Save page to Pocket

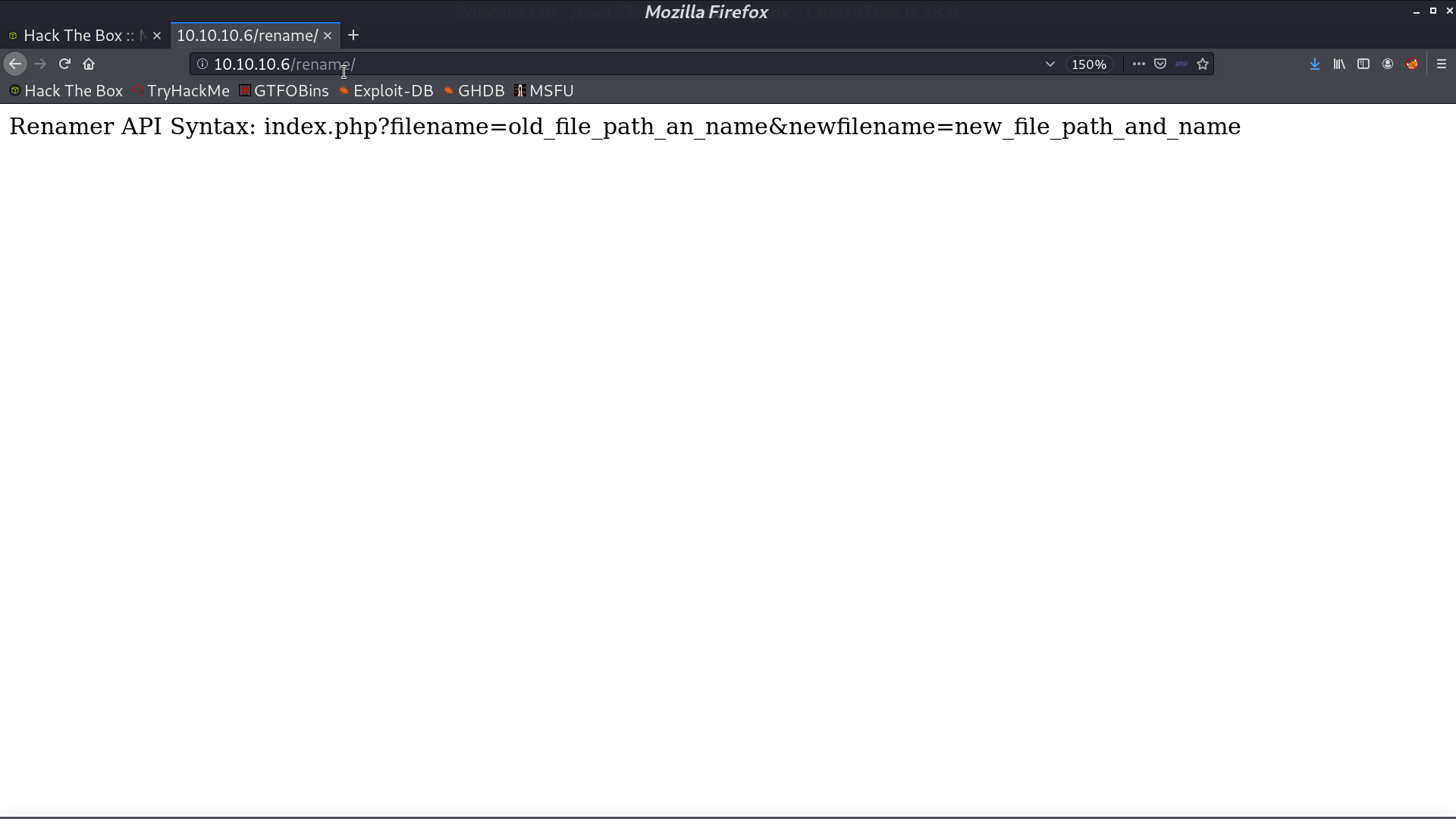coord(1160,64)
